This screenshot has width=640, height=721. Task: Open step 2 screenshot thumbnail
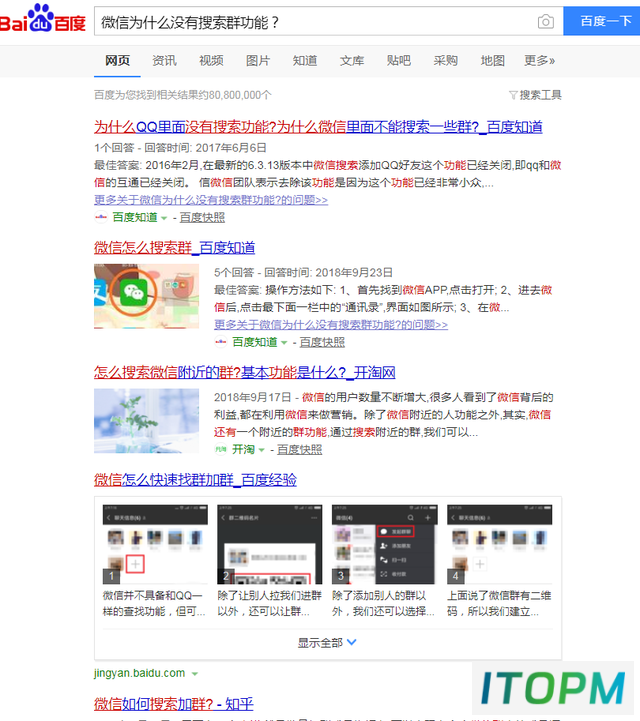click(x=270, y=544)
